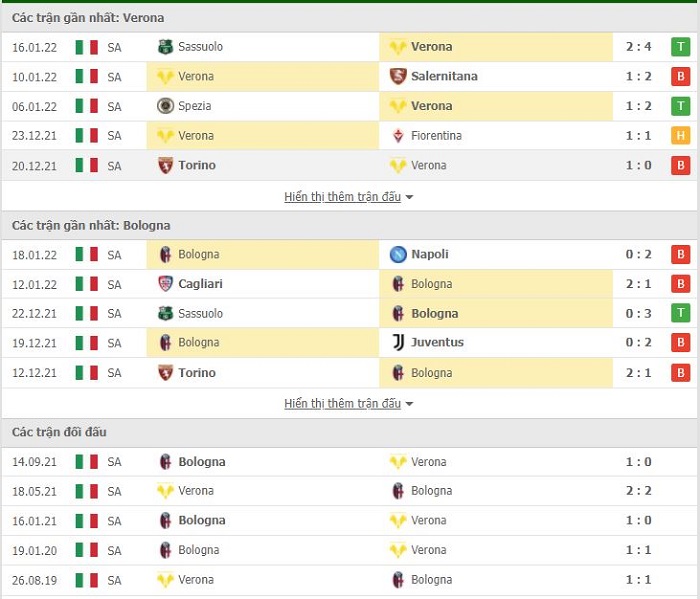This screenshot has height=599, width=700.
Task: Click the Torino crest in the 20.12.21 row
Action: [x=165, y=166]
